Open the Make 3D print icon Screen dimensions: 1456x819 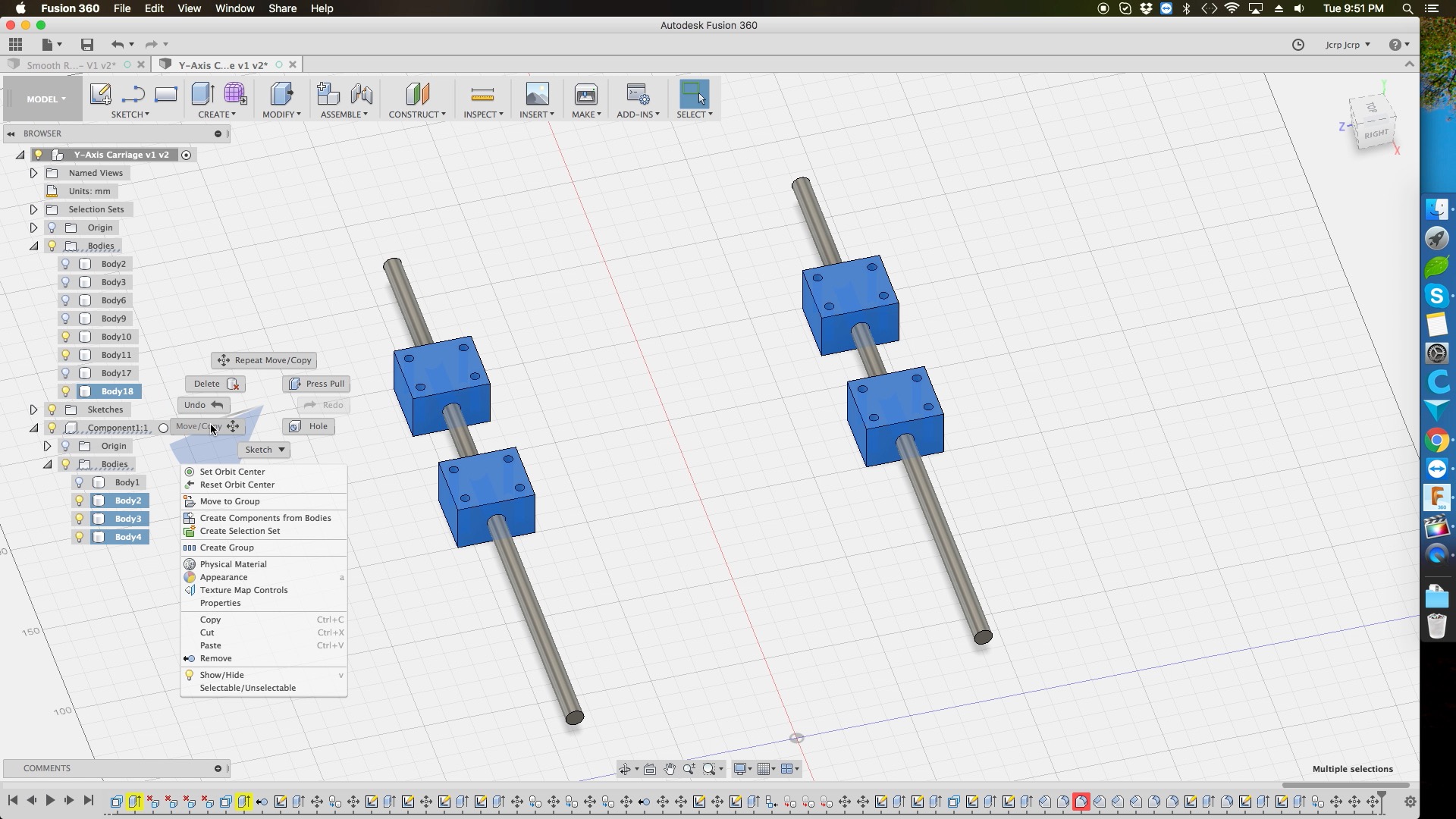pos(585,94)
